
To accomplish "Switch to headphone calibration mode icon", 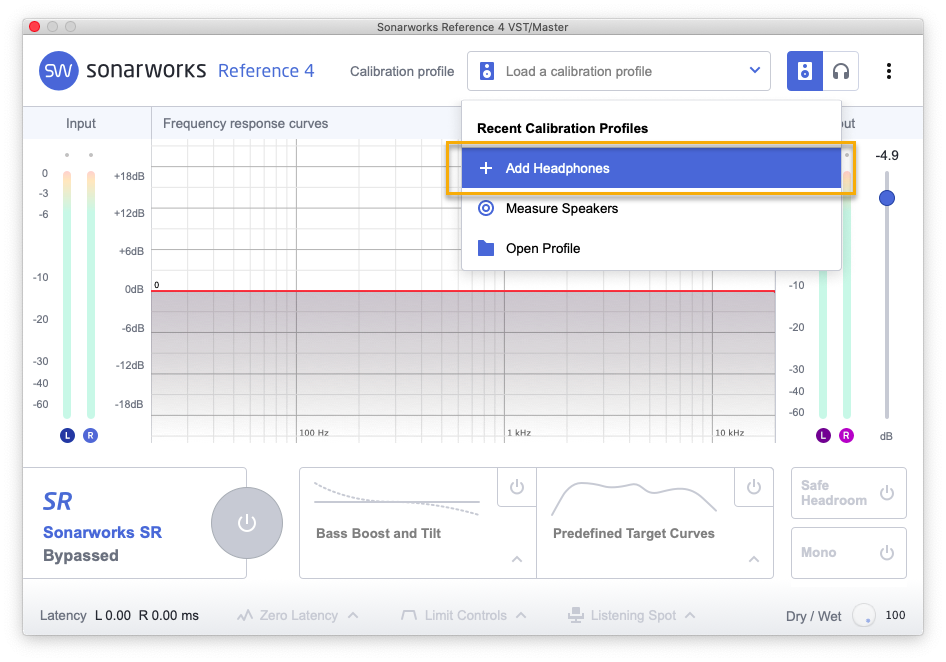I will coord(840,71).
